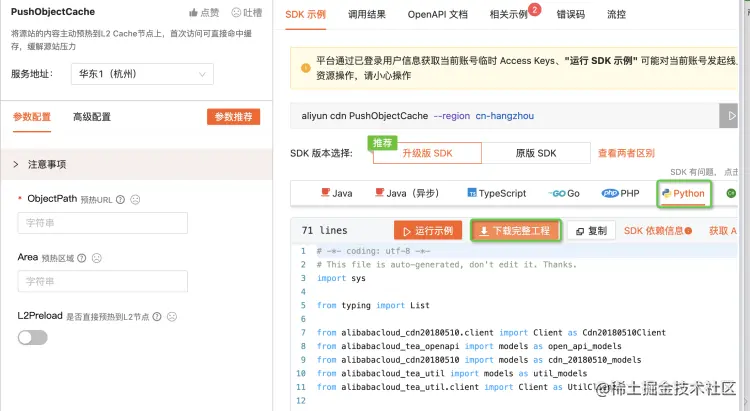Choose the PHP language tab

click(x=620, y=193)
